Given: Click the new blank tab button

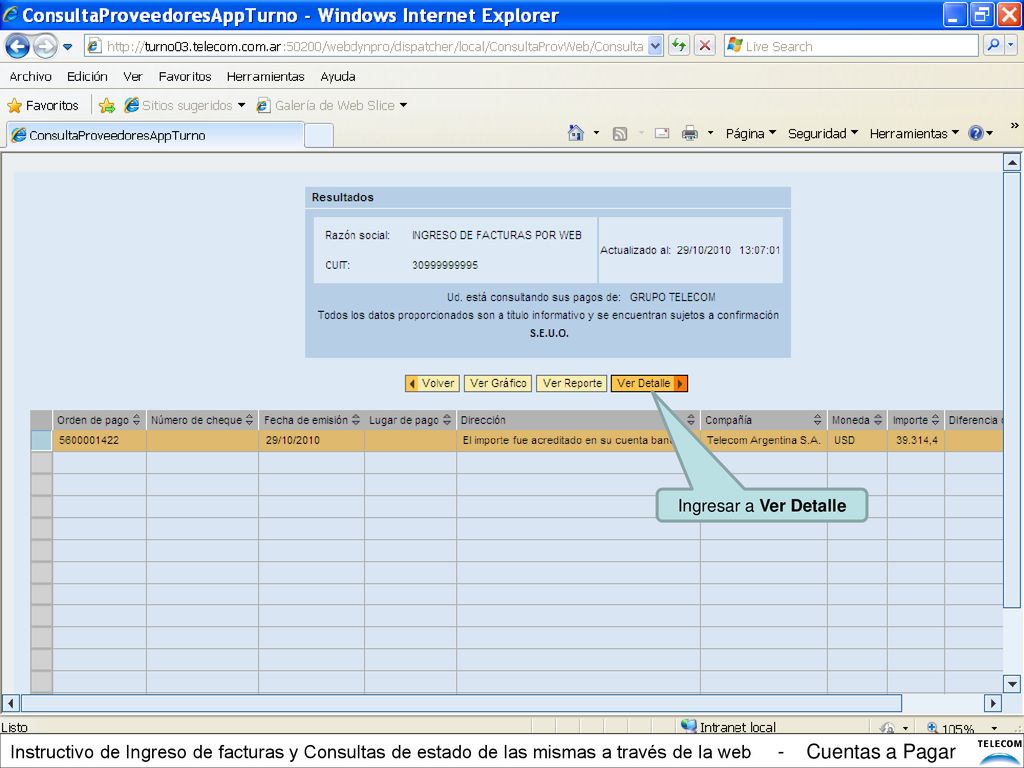Looking at the screenshot, I should 319,136.
